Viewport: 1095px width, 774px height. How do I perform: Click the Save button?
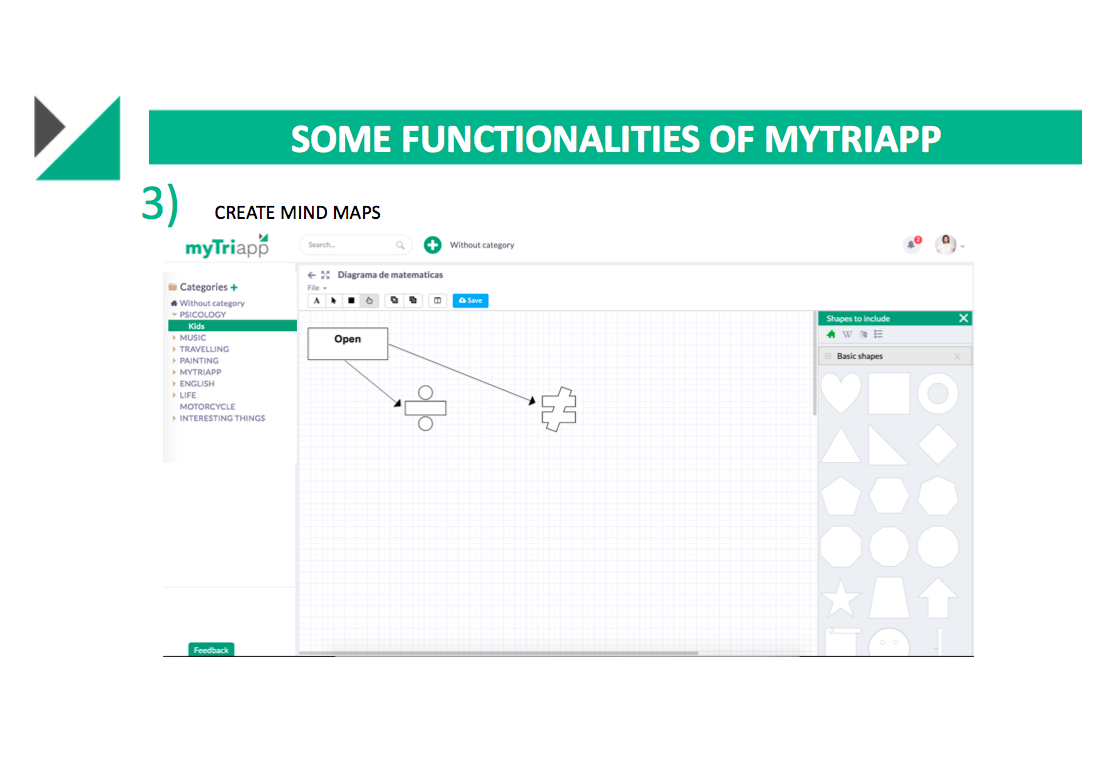[x=471, y=300]
